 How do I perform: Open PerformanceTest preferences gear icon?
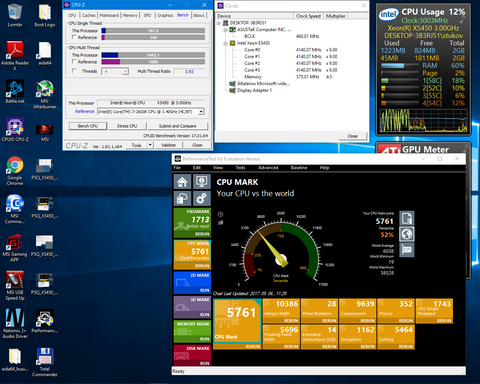point(202,199)
